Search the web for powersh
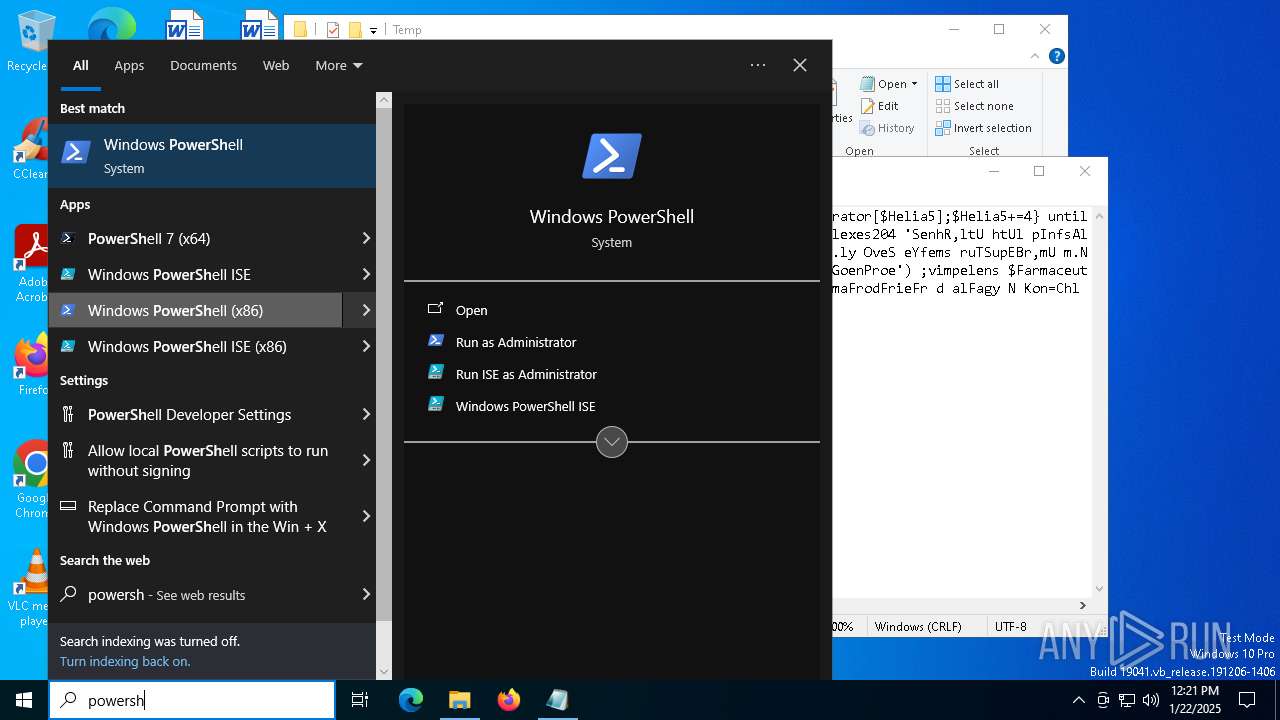 (x=196, y=594)
